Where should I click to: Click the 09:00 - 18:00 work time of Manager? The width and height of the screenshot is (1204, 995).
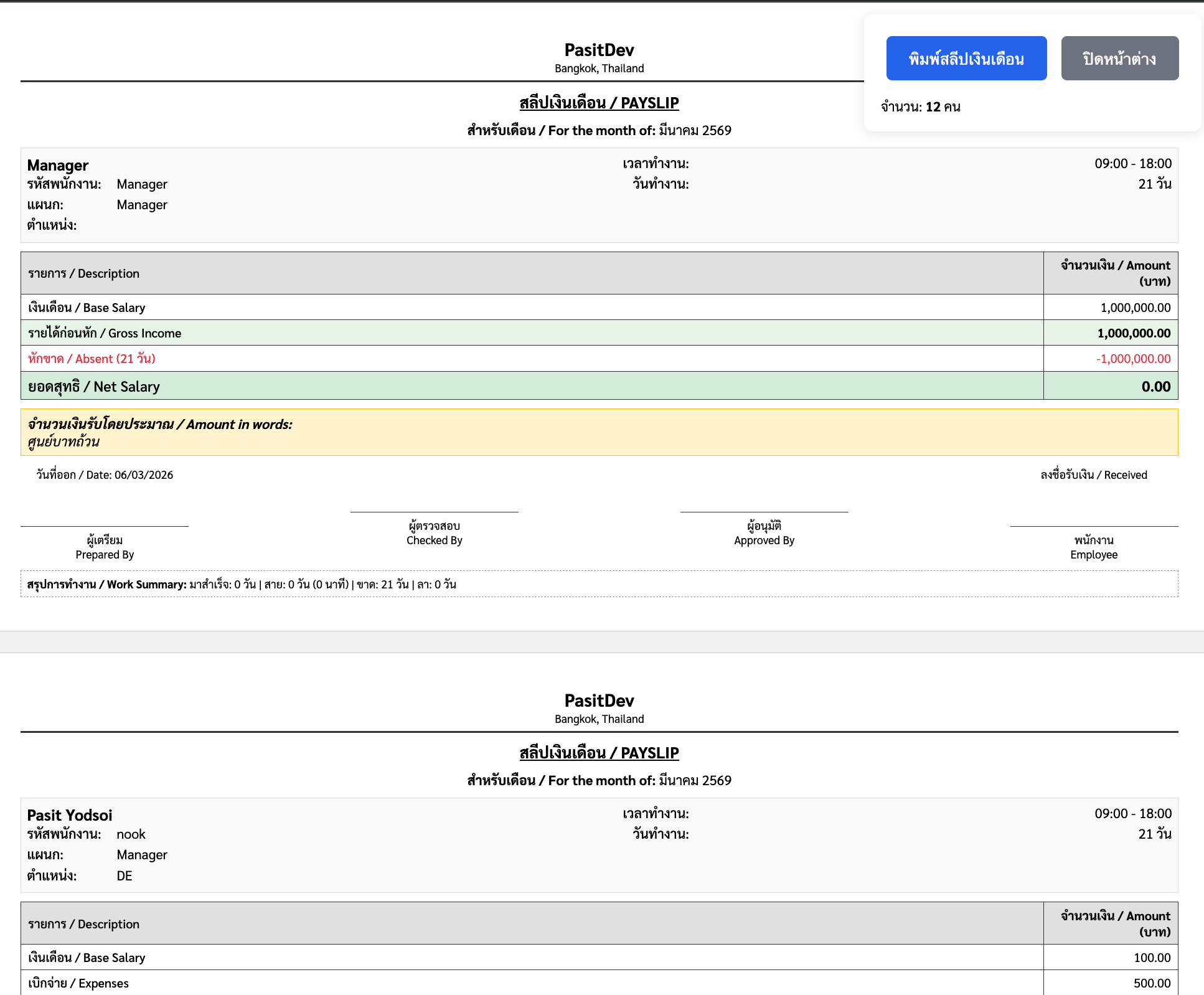[x=1132, y=164]
